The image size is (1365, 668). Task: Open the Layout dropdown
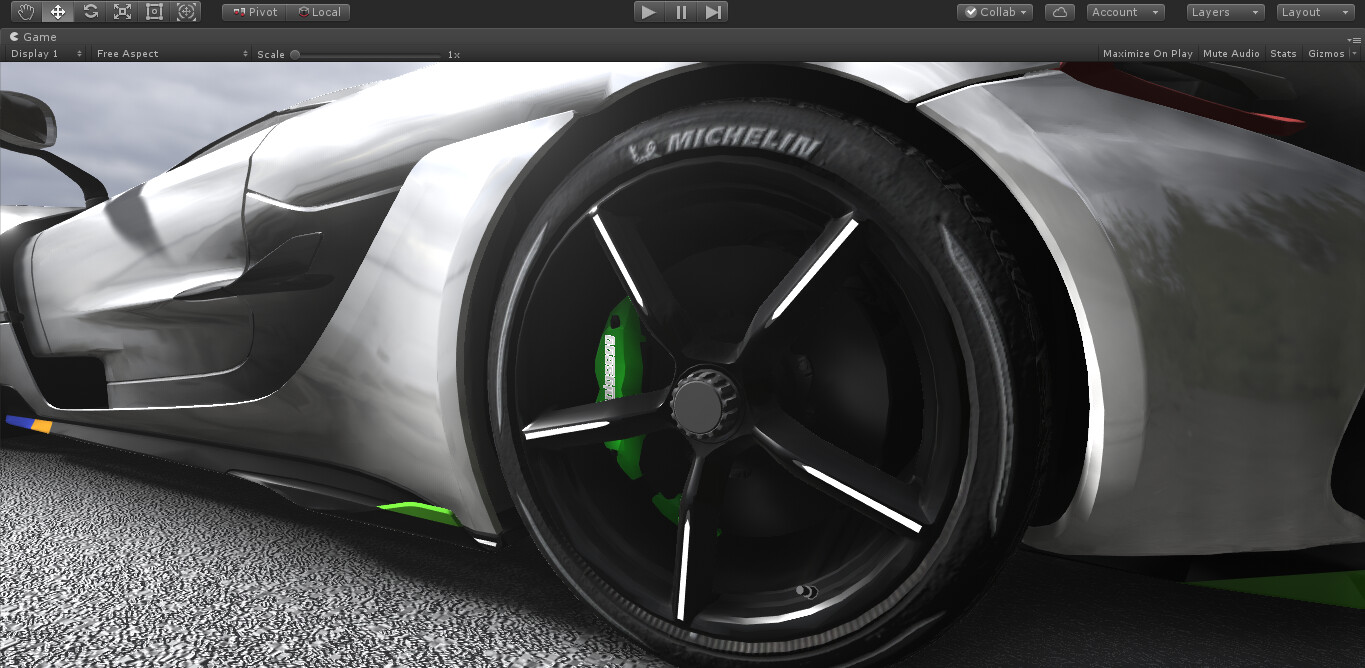coord(1317,12)
